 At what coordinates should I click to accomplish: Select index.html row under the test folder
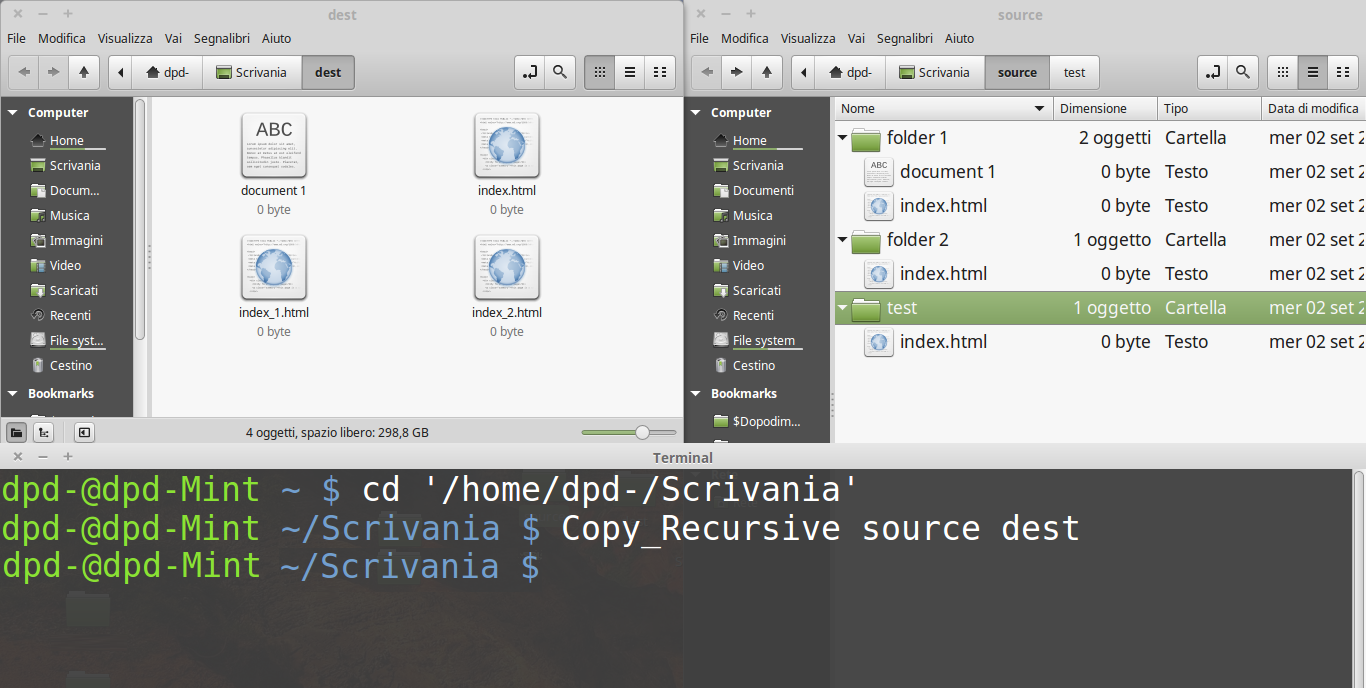tap(1100, 341)
